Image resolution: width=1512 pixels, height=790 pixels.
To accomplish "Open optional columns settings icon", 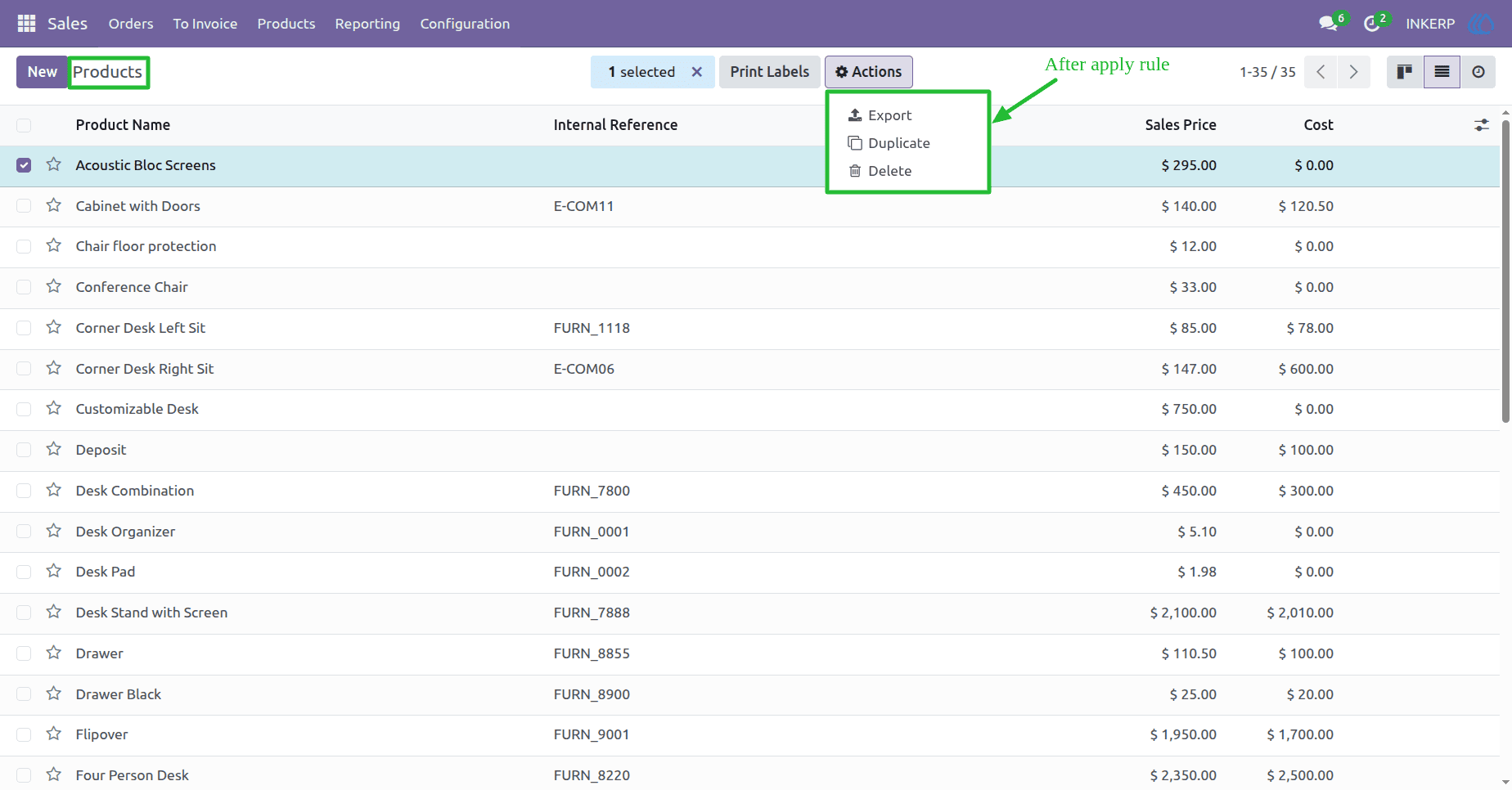I will click(x=1482, y=125).
